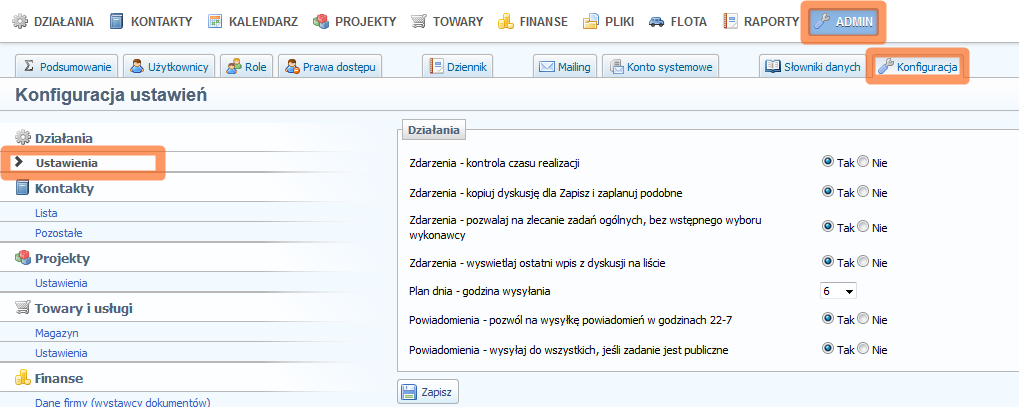
Task: Click the Kalendarz calendar icon
Action: point(215,21)
